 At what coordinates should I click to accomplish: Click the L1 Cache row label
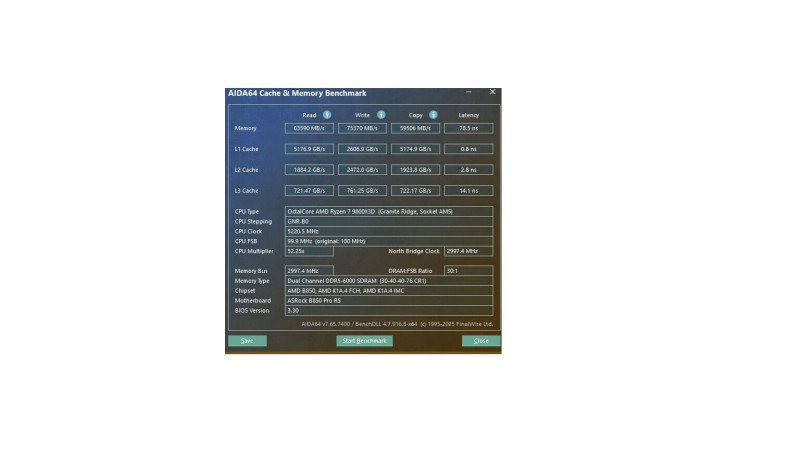pos(246,149)
